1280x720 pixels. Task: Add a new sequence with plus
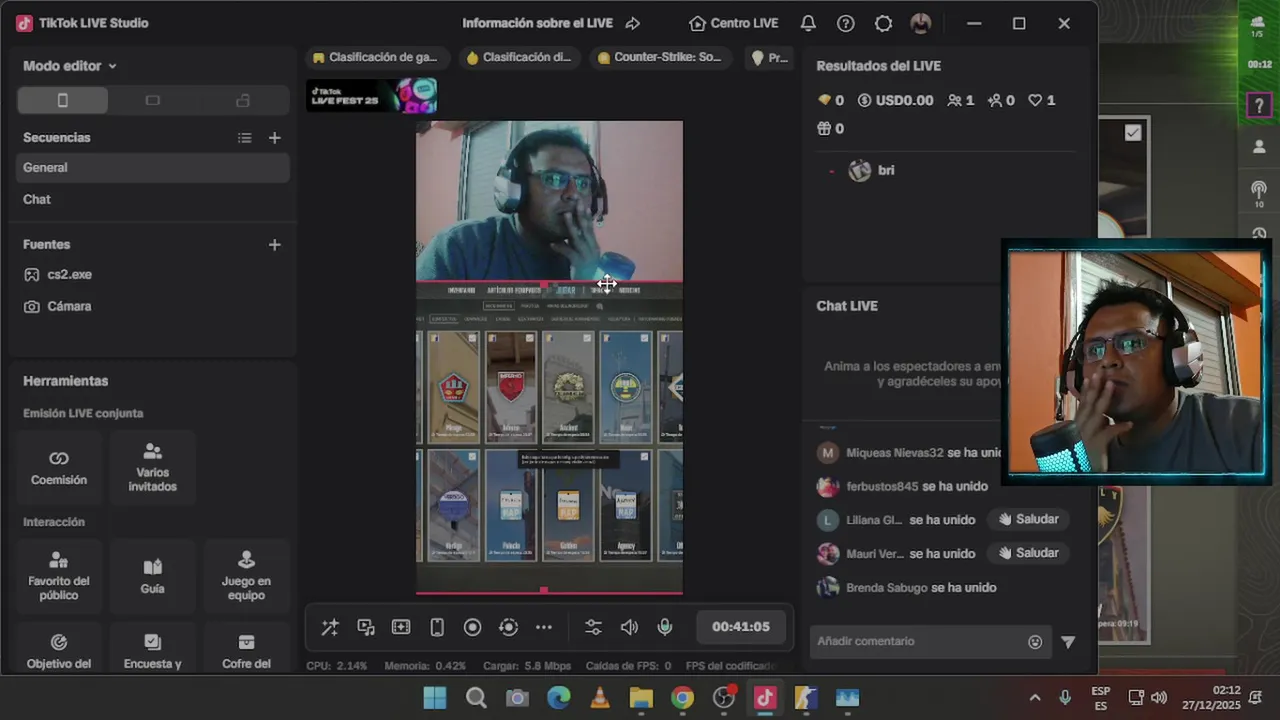click(275, 138)
